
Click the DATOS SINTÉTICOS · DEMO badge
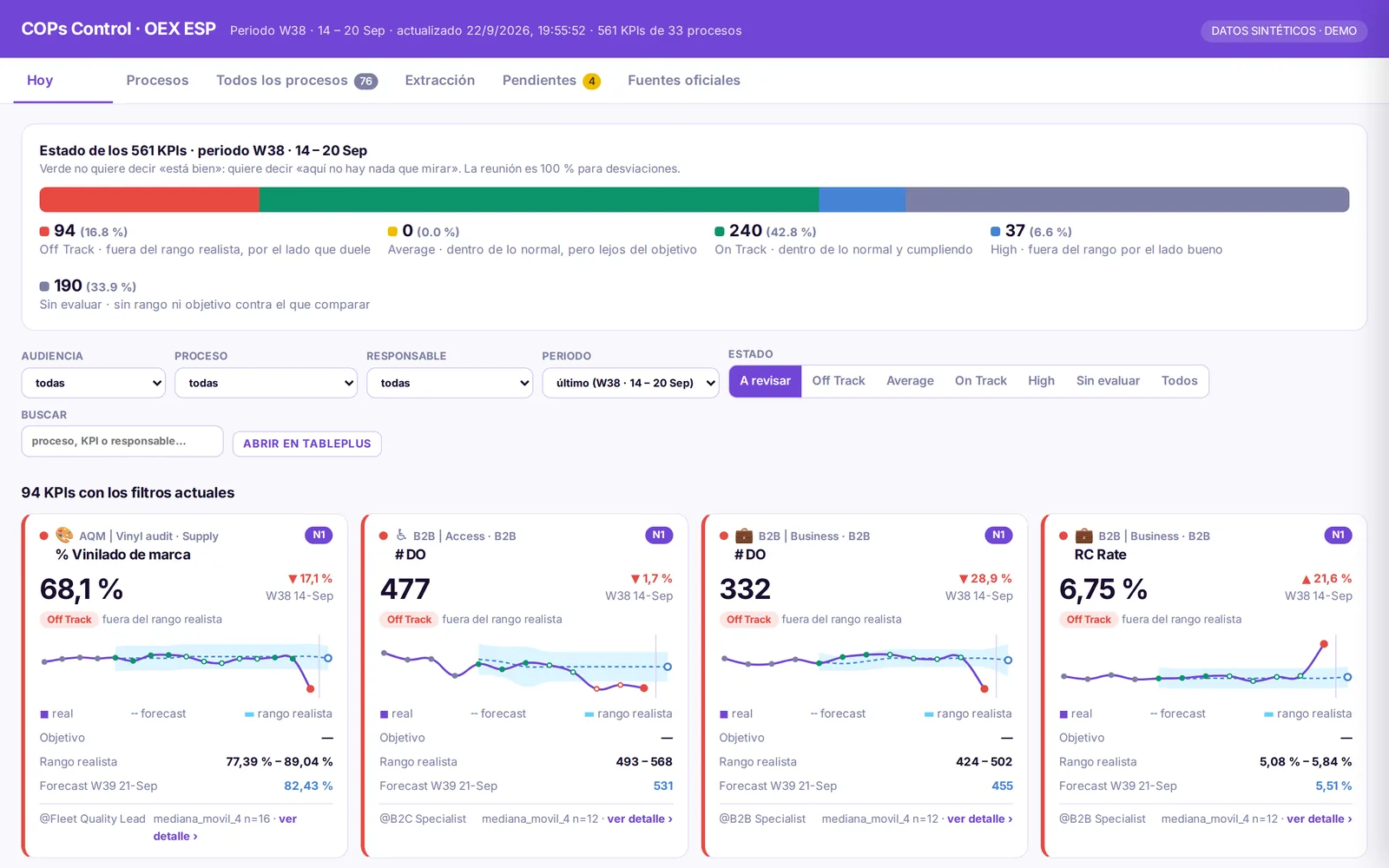point(1284,30)
